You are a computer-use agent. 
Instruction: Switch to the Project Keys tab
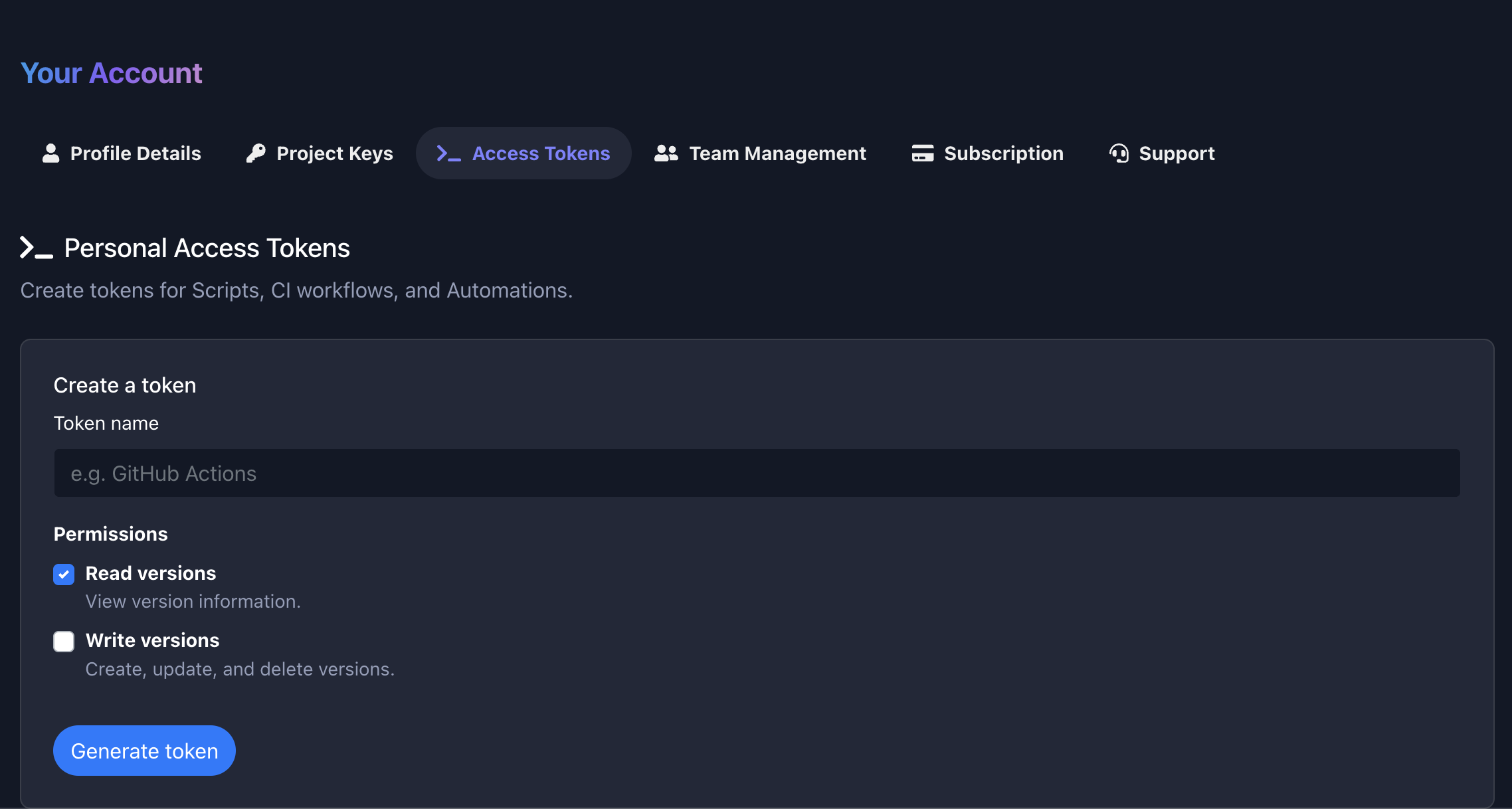[320, 153]
